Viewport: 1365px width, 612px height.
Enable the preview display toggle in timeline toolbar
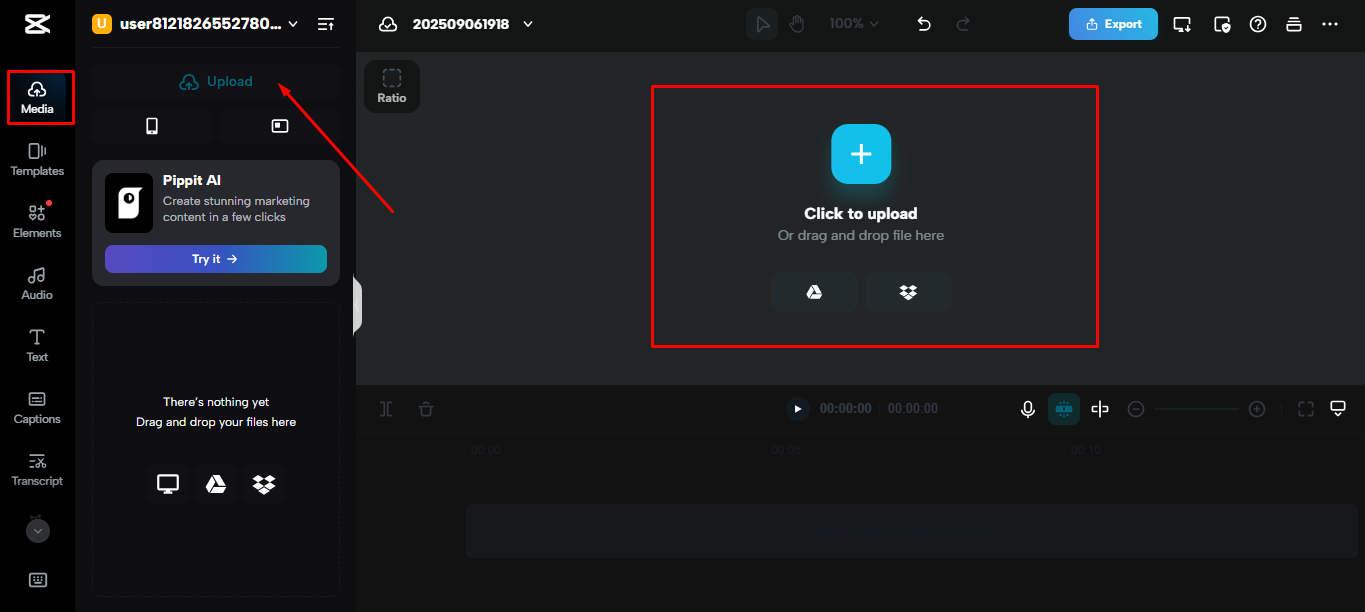tap(1338, 408)
